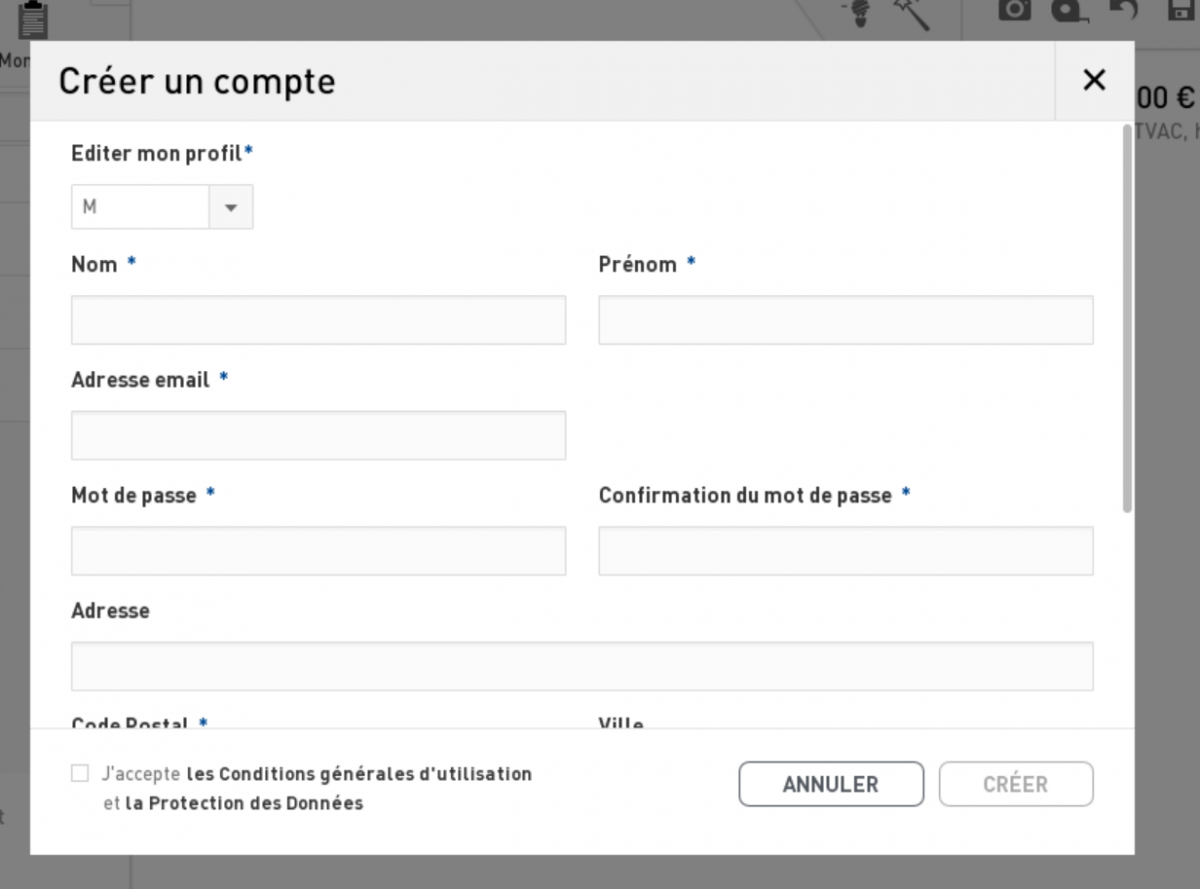Click the CRÉER button
Viewport: 1200px width, 889px height.
pos(1016,784)
